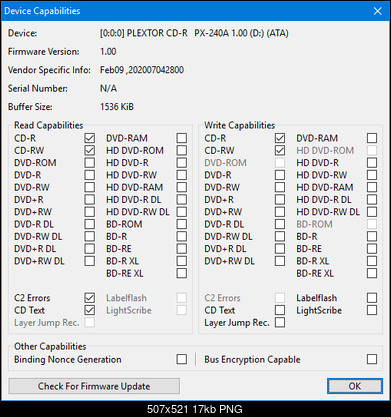The width and height of the screenshot is (391, 417).
Task: Toggle LightScribe checkbox under Write Capabilities
Action: click(x=372, y=310)
